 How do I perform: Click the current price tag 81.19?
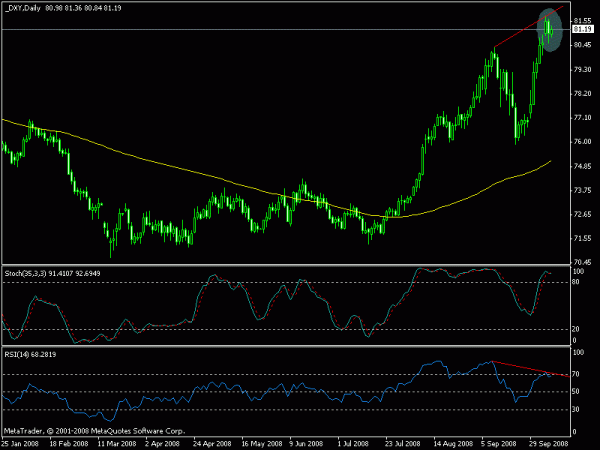(x=583, y=29)
